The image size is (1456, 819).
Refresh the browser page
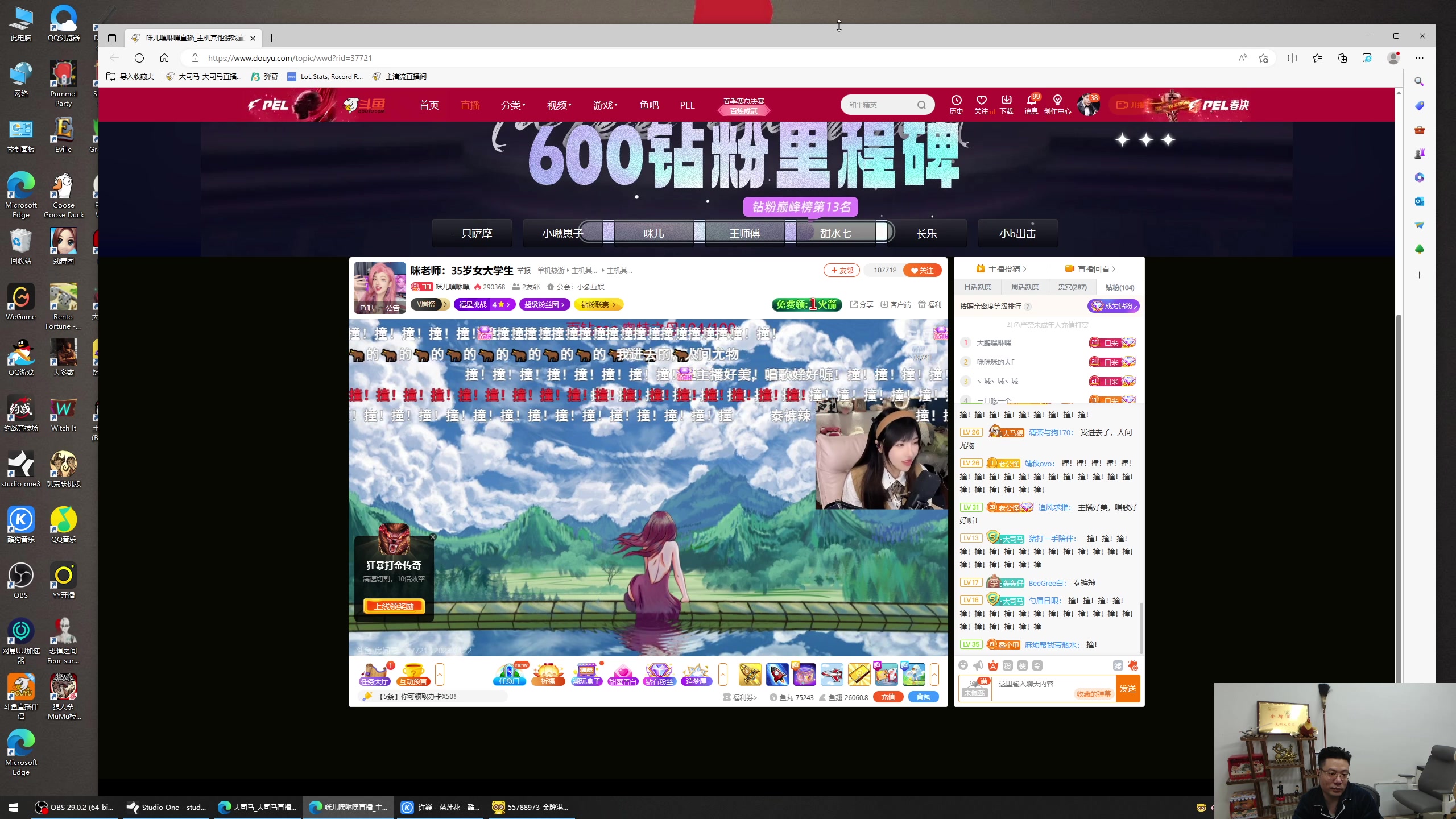[x=139, y=58]
